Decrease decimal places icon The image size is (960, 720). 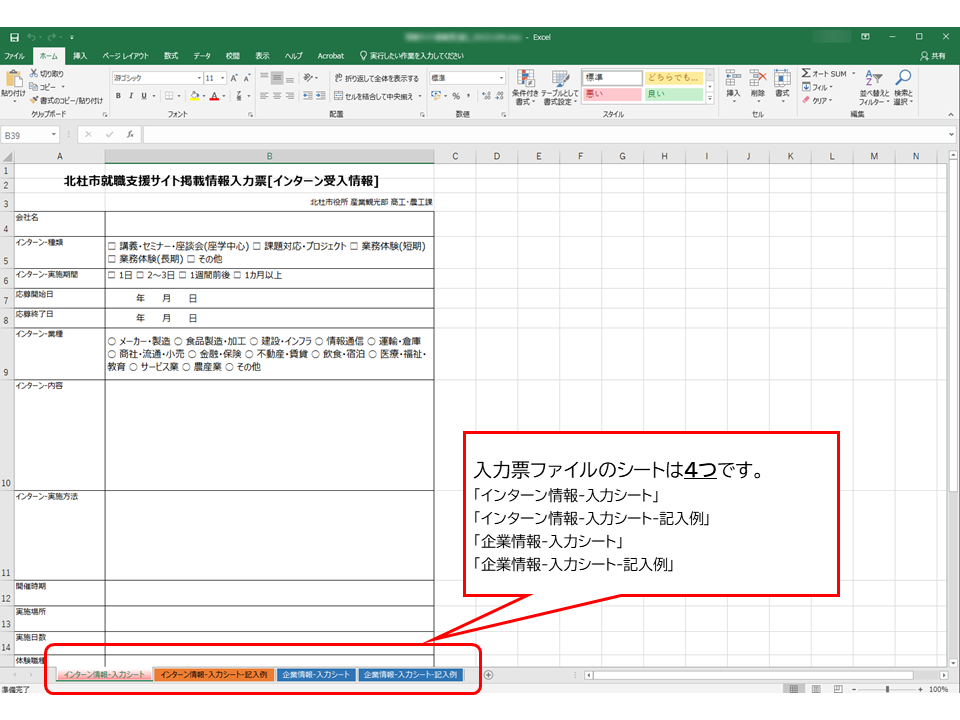[x=500, y=96]
